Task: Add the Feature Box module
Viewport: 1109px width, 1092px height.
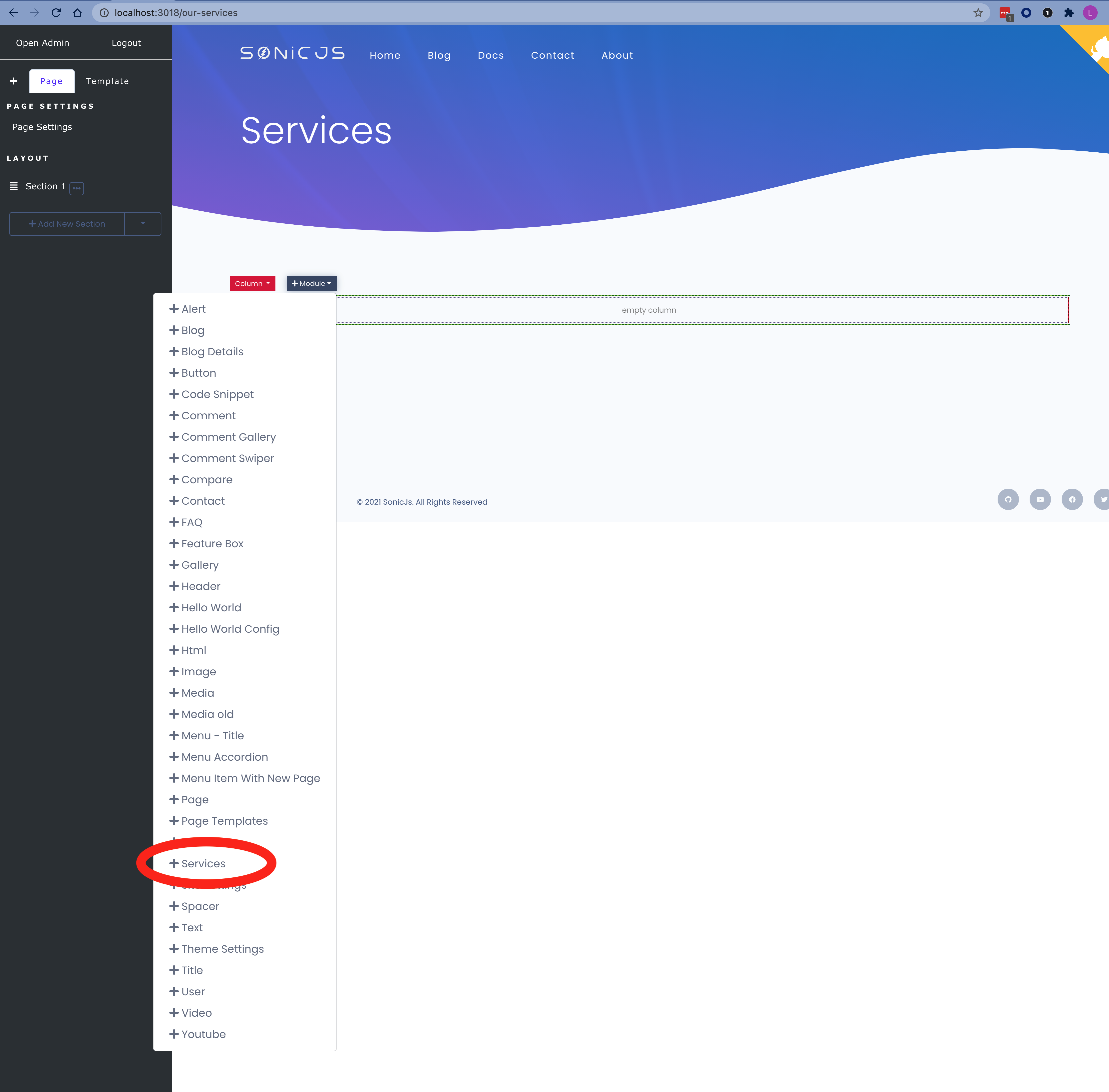Action: (206, 543)
